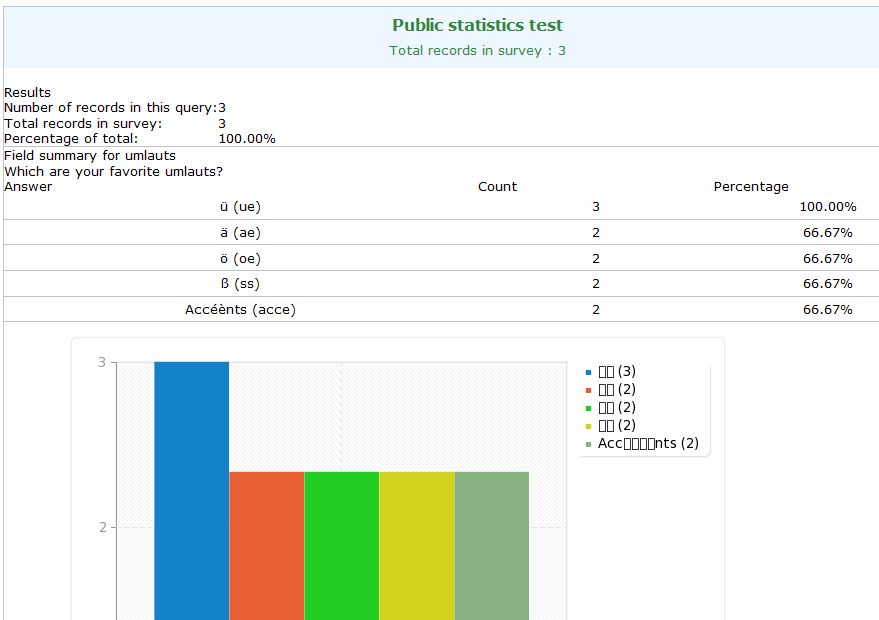This screenshot has width=879, height=620.
Task: Select the 'ß (ss)' answer row
Action: [240, 284]
